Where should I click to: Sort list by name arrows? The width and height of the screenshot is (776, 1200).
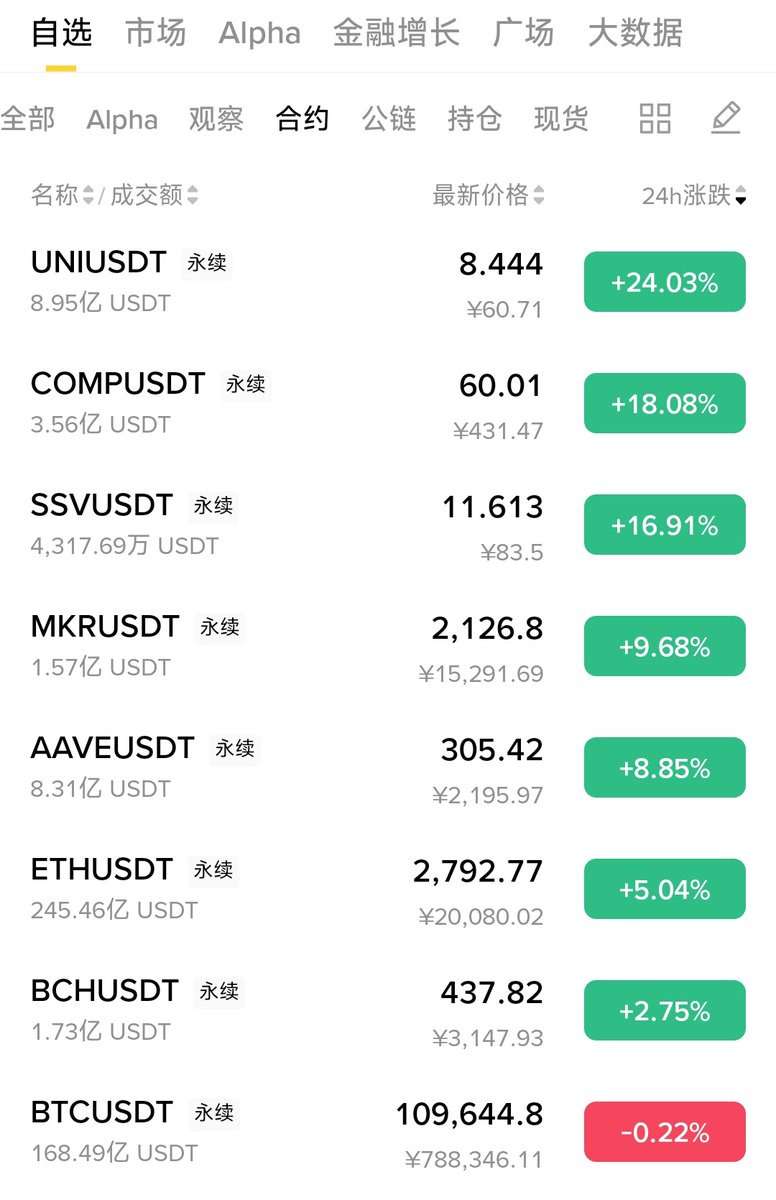click(88, 195)
